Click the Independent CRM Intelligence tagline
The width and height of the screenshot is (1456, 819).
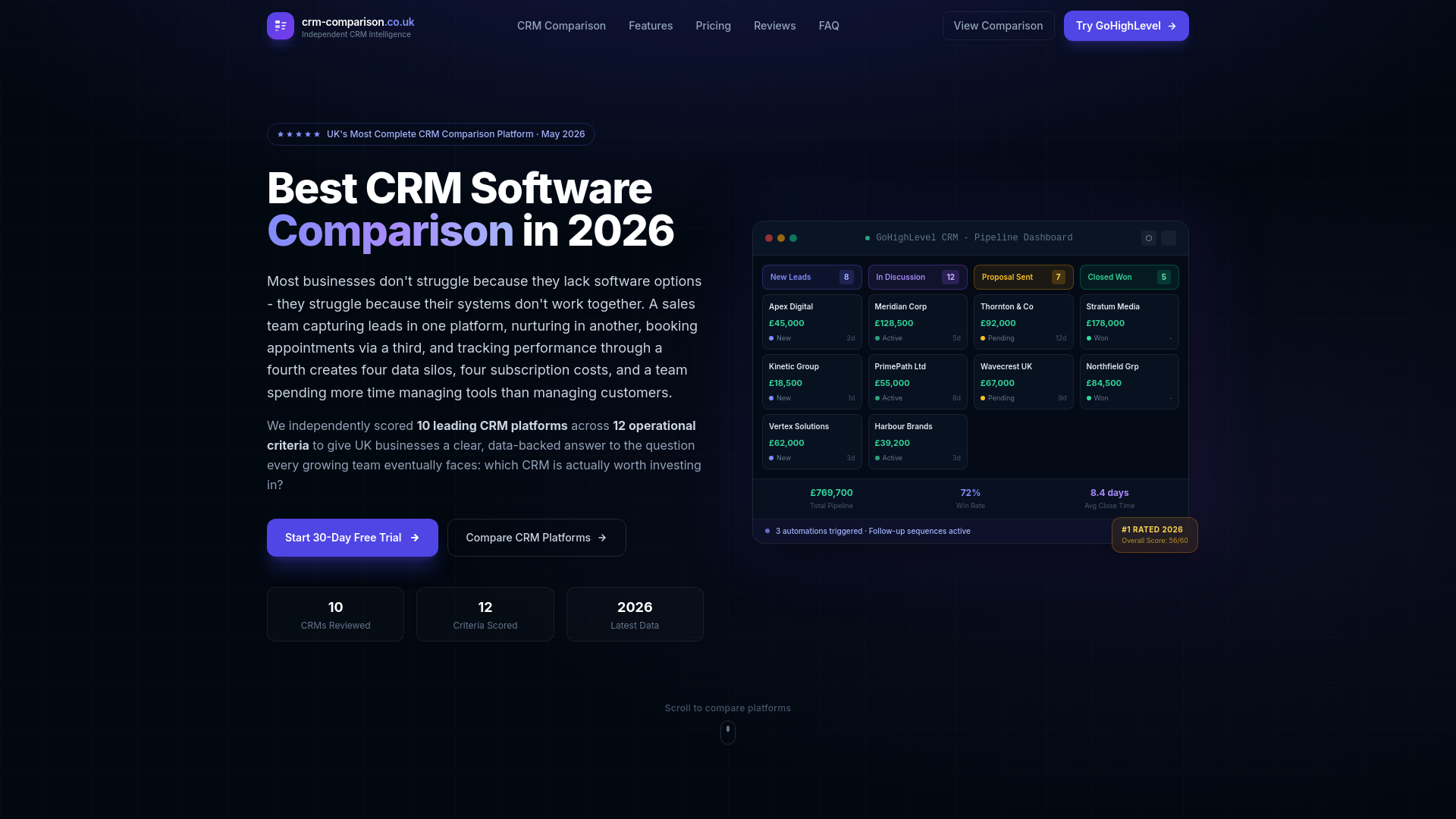click(x=356, y=35)
